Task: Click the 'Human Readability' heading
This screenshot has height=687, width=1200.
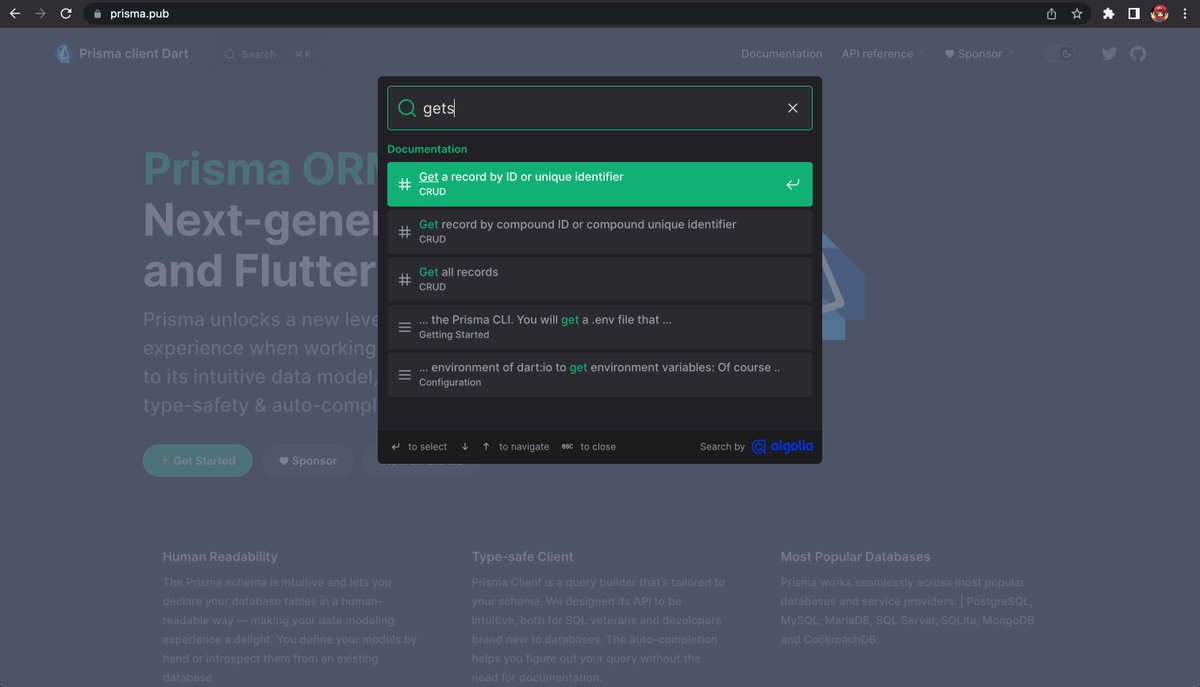Action: click(x=220, y=557)
